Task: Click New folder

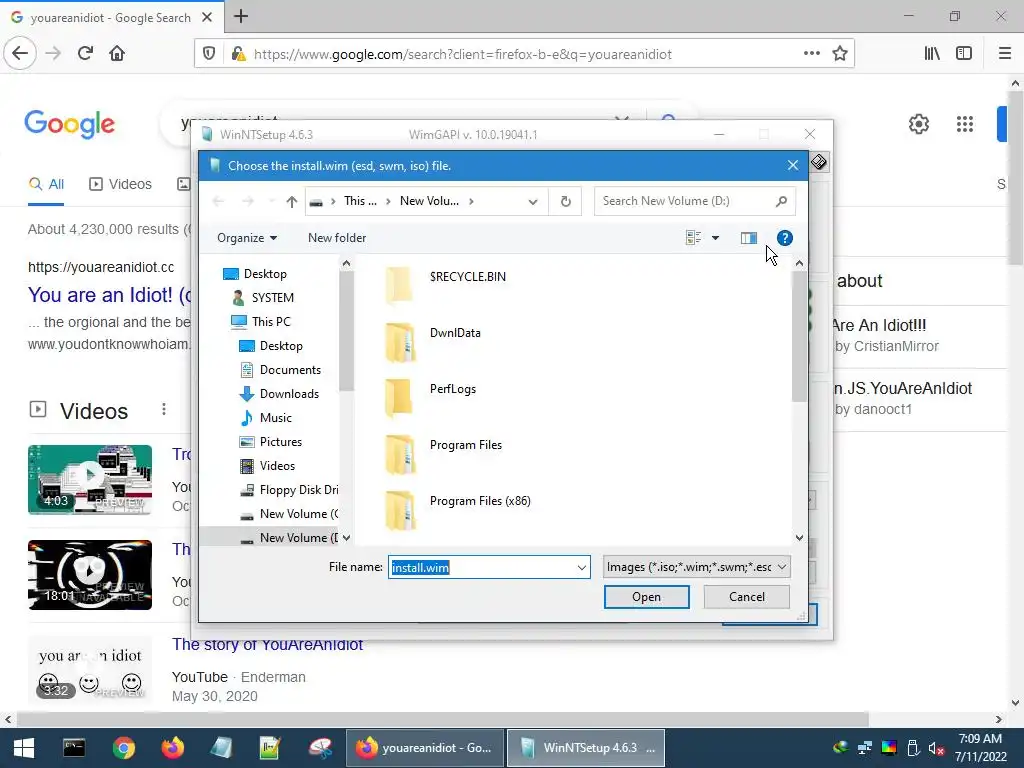Action: pyautogui.click(x=337, y=238)
